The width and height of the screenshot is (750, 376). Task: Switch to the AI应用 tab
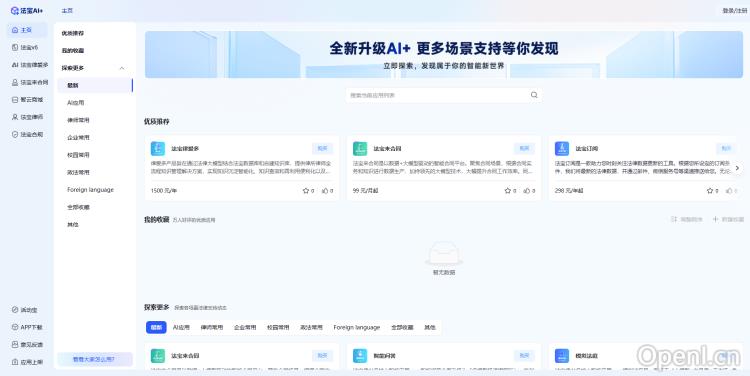(181, 327)
